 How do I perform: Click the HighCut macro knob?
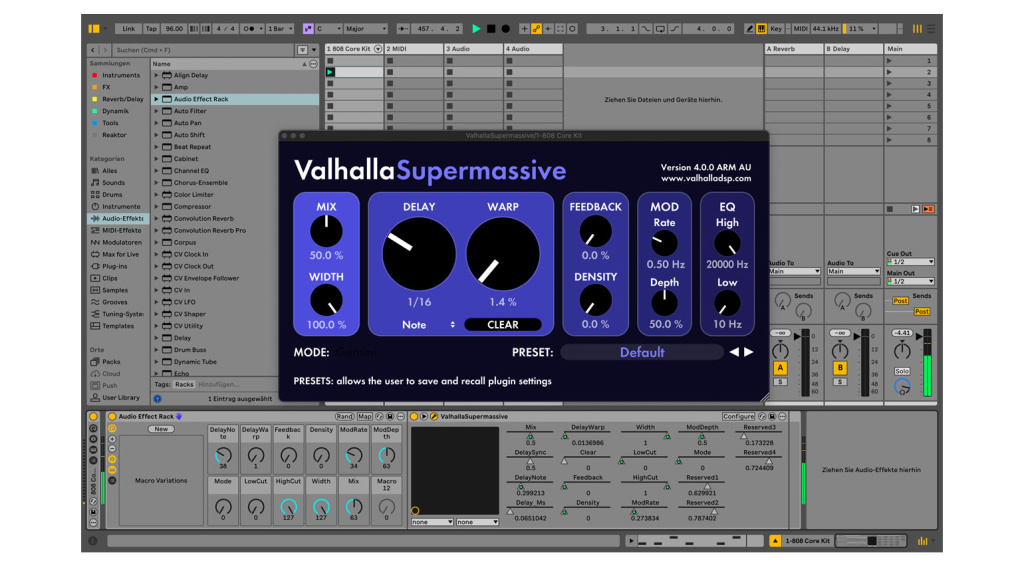(x=288, y=507)
